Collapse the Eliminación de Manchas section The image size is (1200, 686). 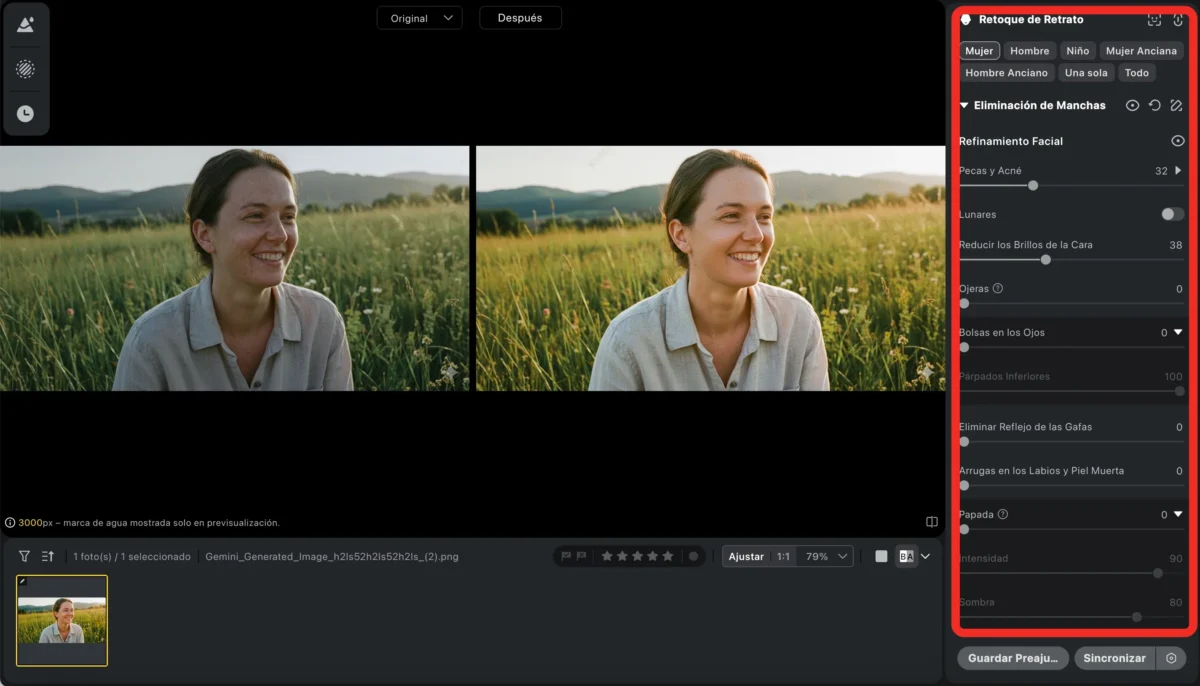(x=964, y=105)
